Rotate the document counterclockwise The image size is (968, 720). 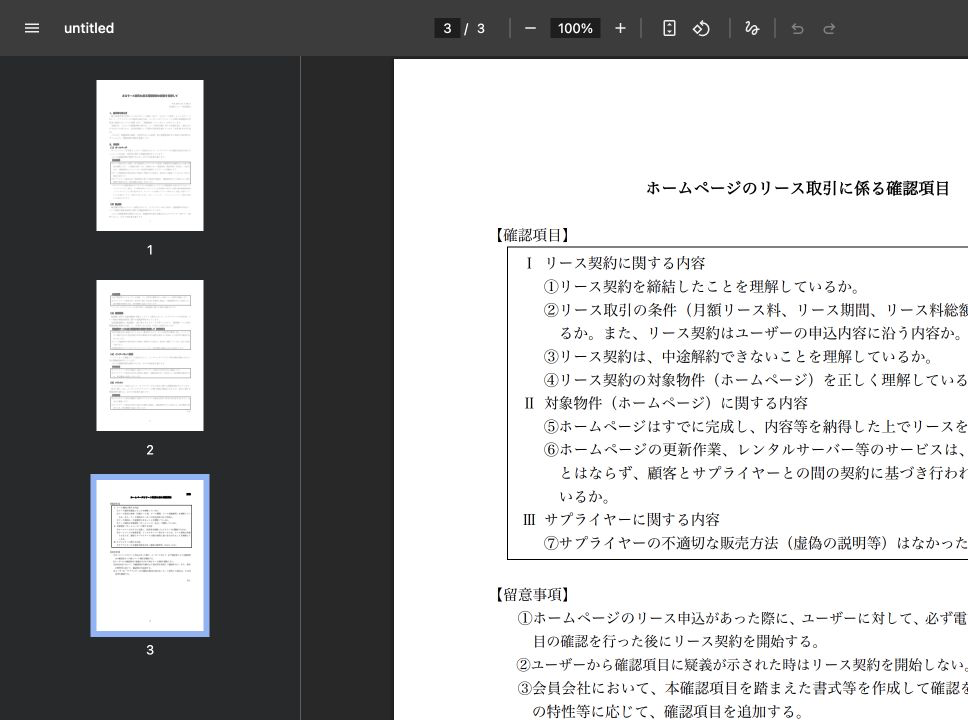click(x=701, y=28)
